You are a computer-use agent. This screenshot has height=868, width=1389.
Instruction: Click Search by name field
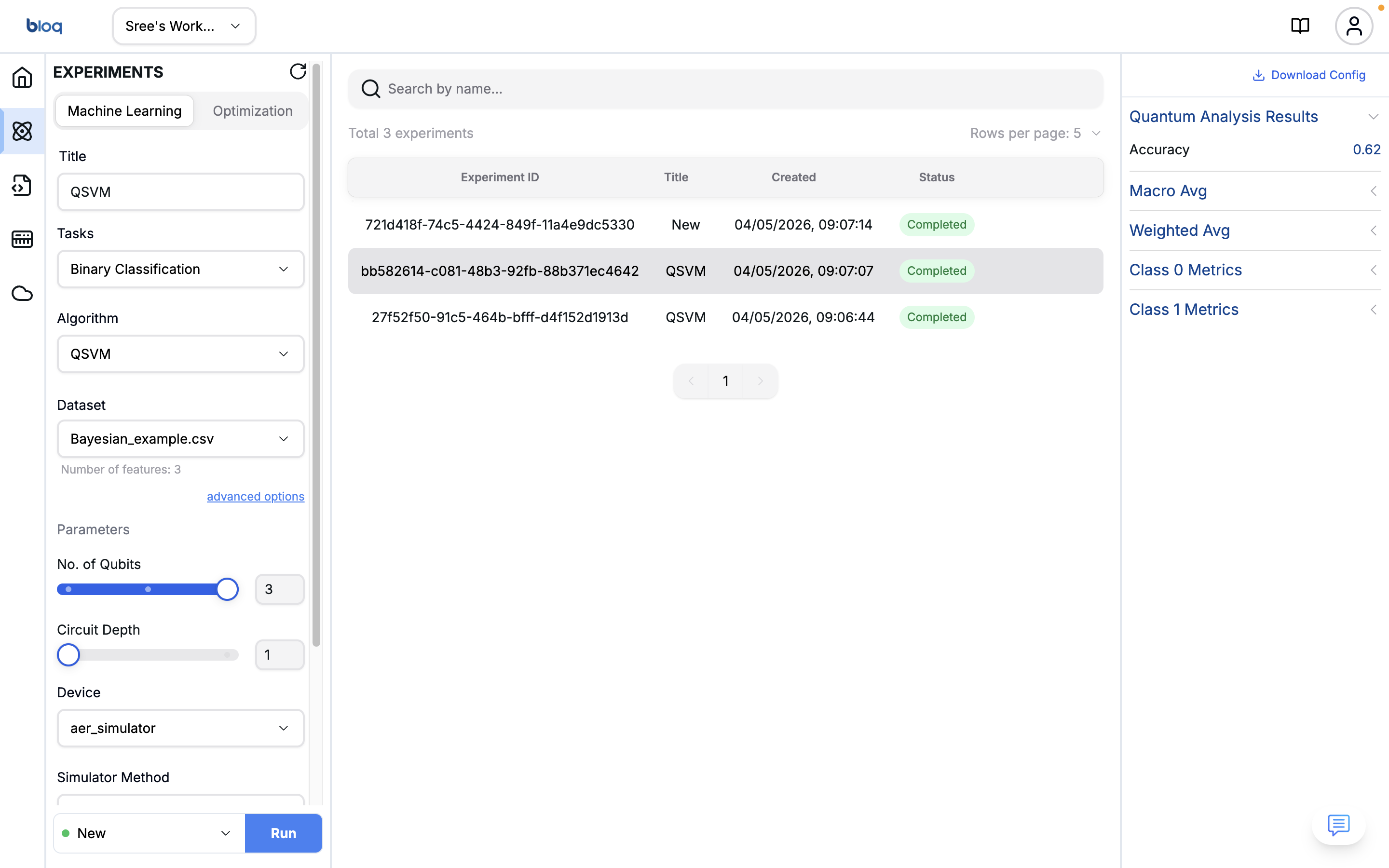click(x=725, y=89)
